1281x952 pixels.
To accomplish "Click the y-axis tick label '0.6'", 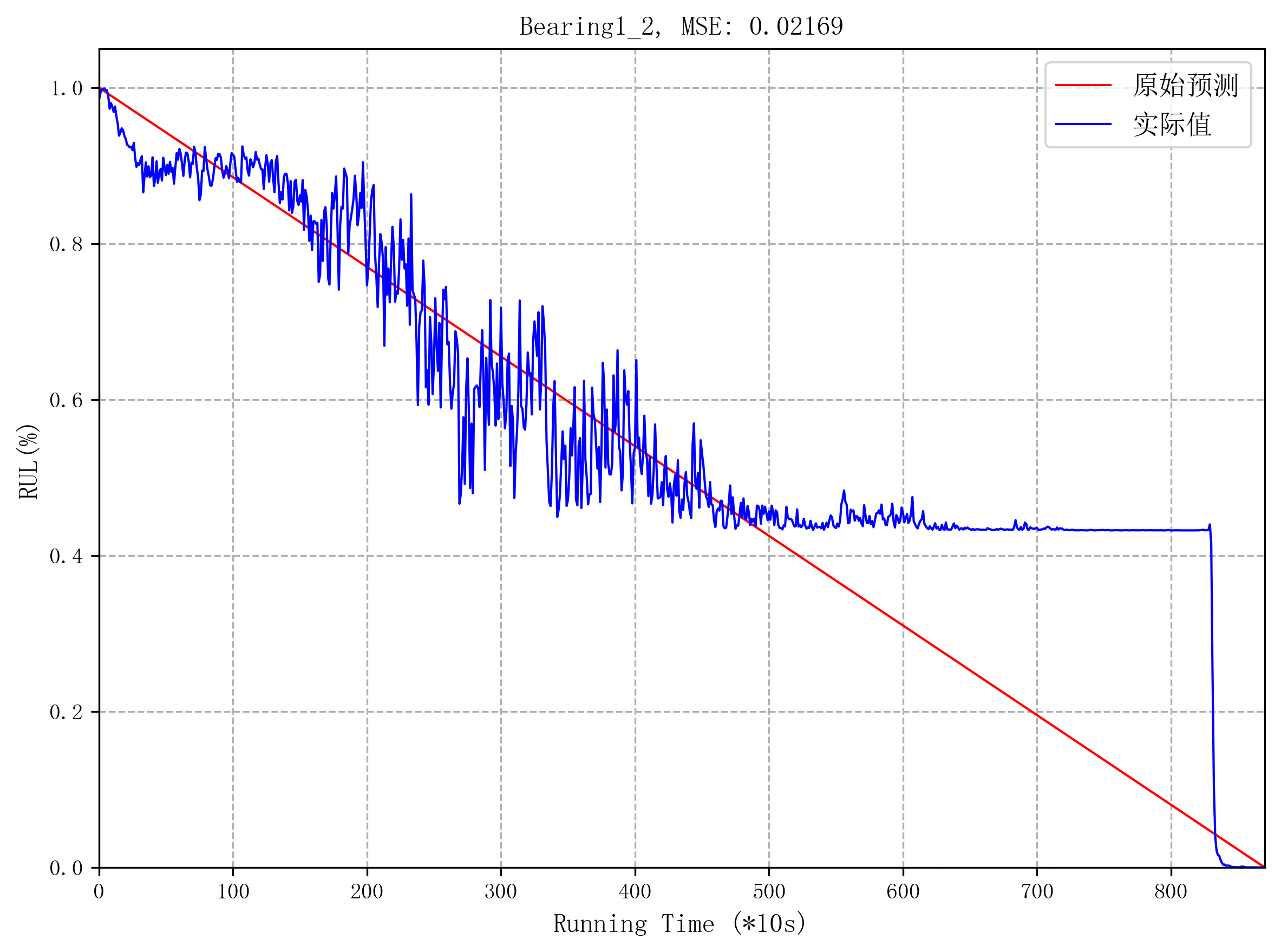I will click(x=66, y=401).
